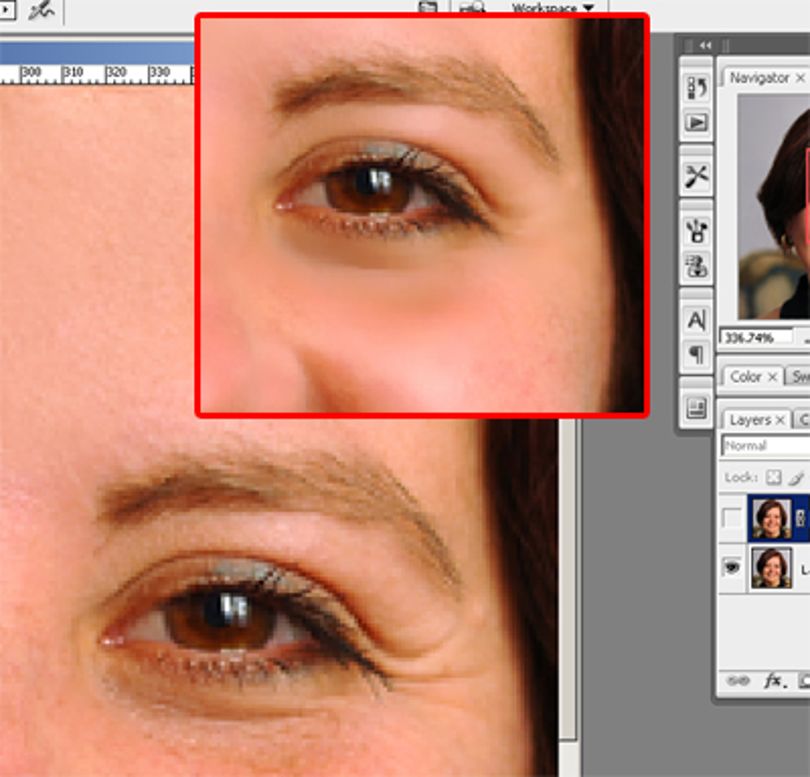Open the Clone Source panel icon
This screenshot has width=810, height=777.
pos(696,267)
